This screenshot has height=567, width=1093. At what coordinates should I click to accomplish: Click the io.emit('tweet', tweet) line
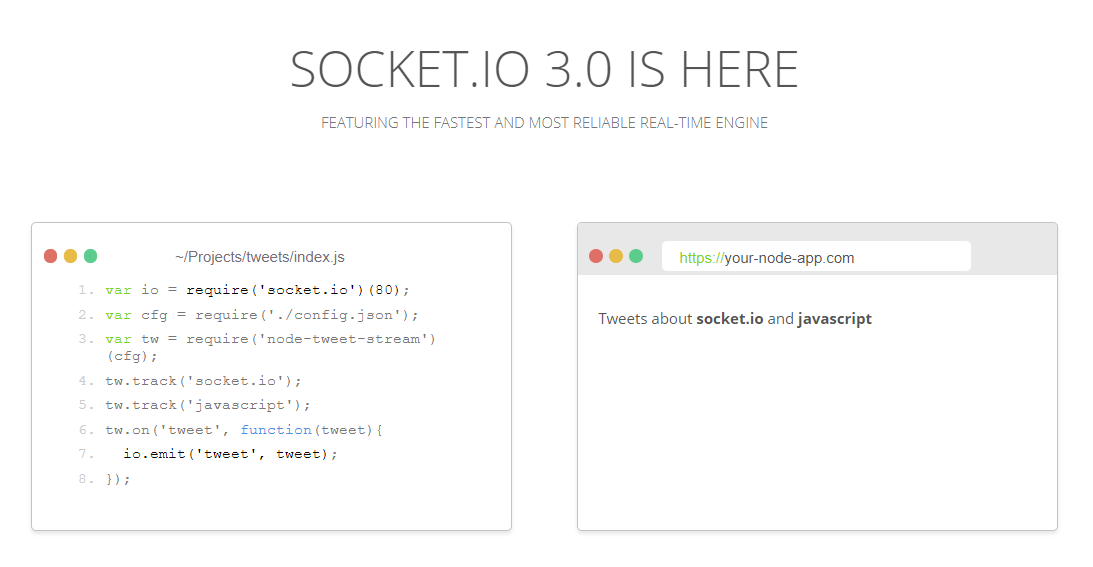coord(231,454)
